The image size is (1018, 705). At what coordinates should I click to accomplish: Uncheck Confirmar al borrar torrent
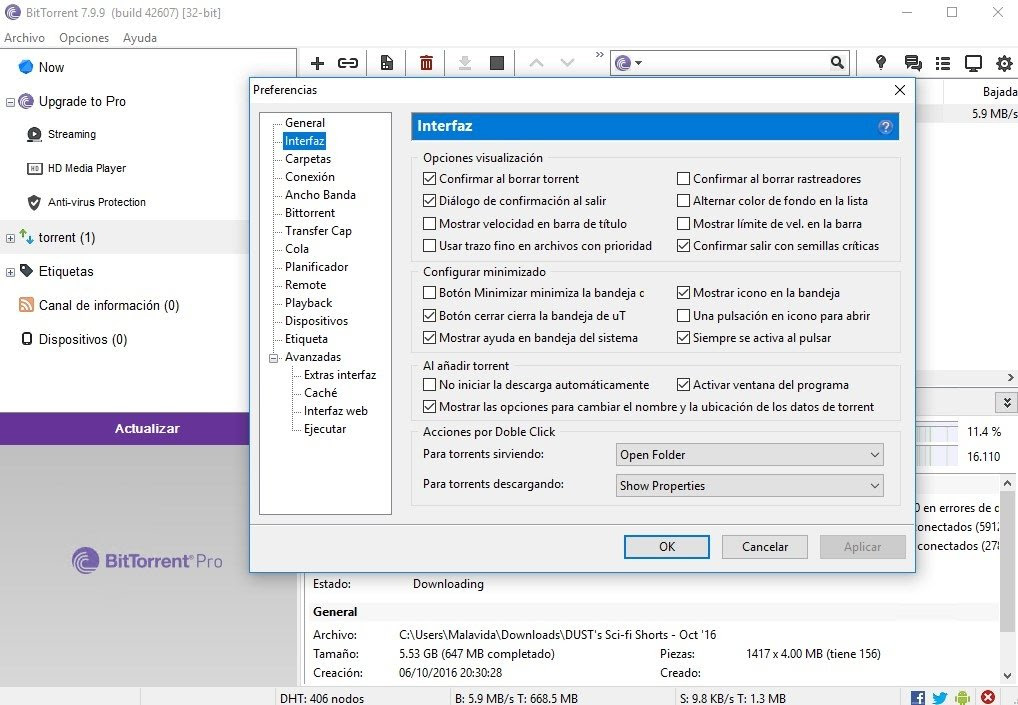tap(429, 179)
